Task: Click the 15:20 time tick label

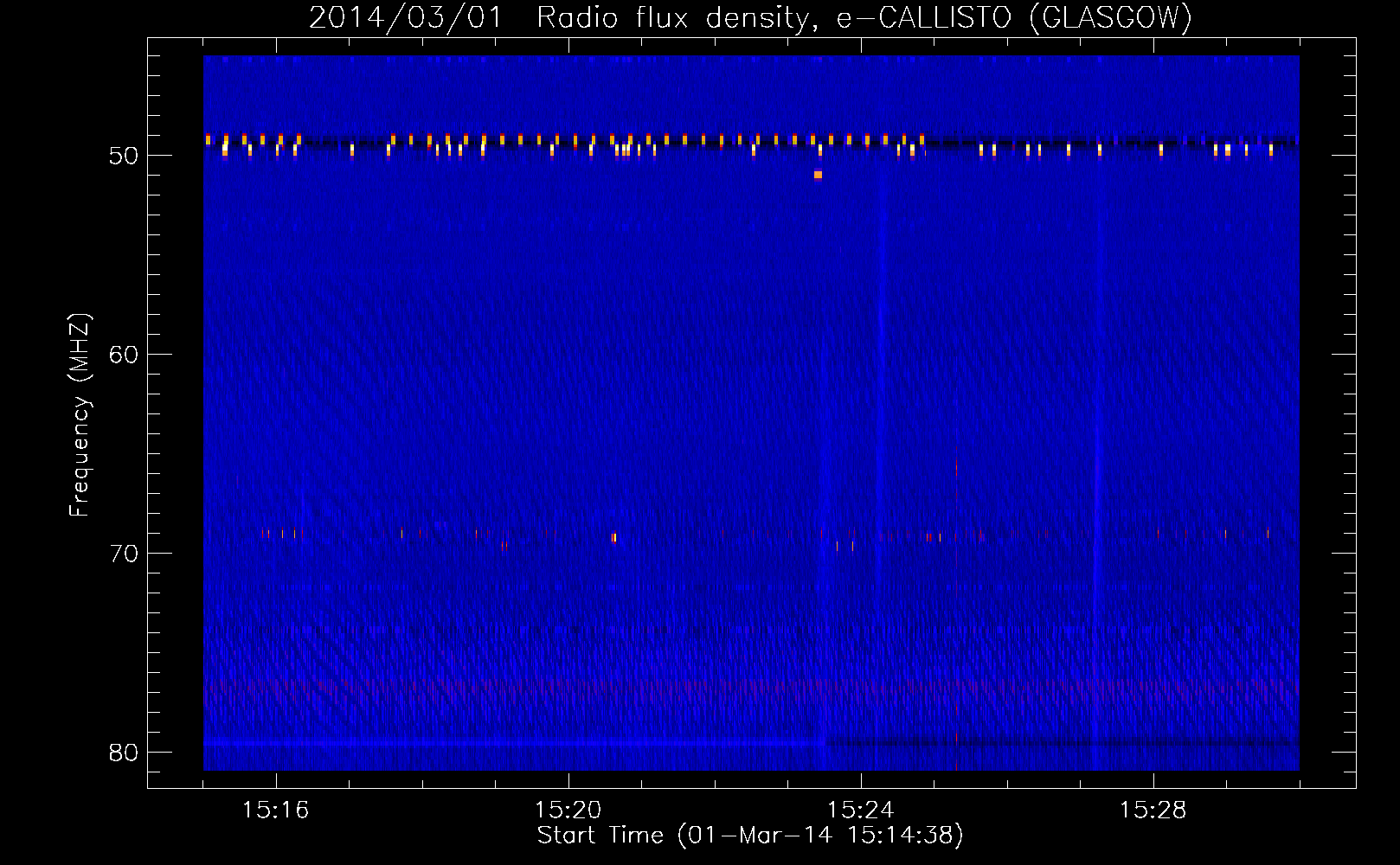Action: 568,810
